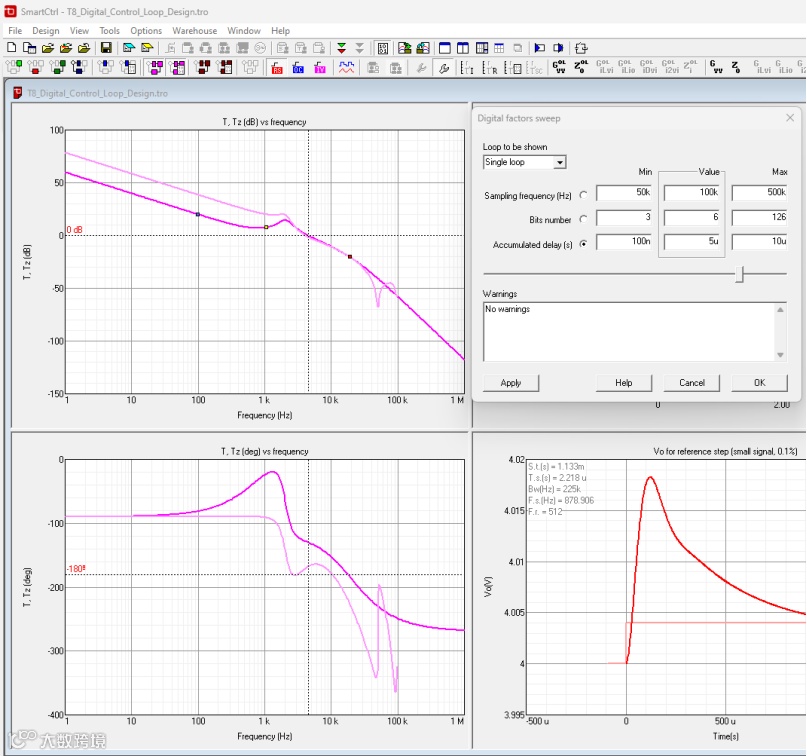Open the Warehouse menu
The width and height of the screenshot is (807, 756).
click(x=194, y=31)
